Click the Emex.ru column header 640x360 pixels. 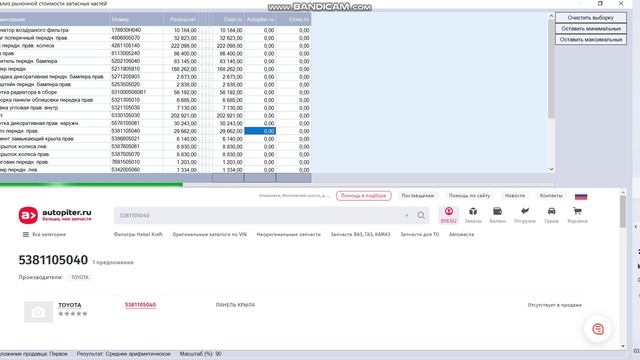click(x=293, y=19)
